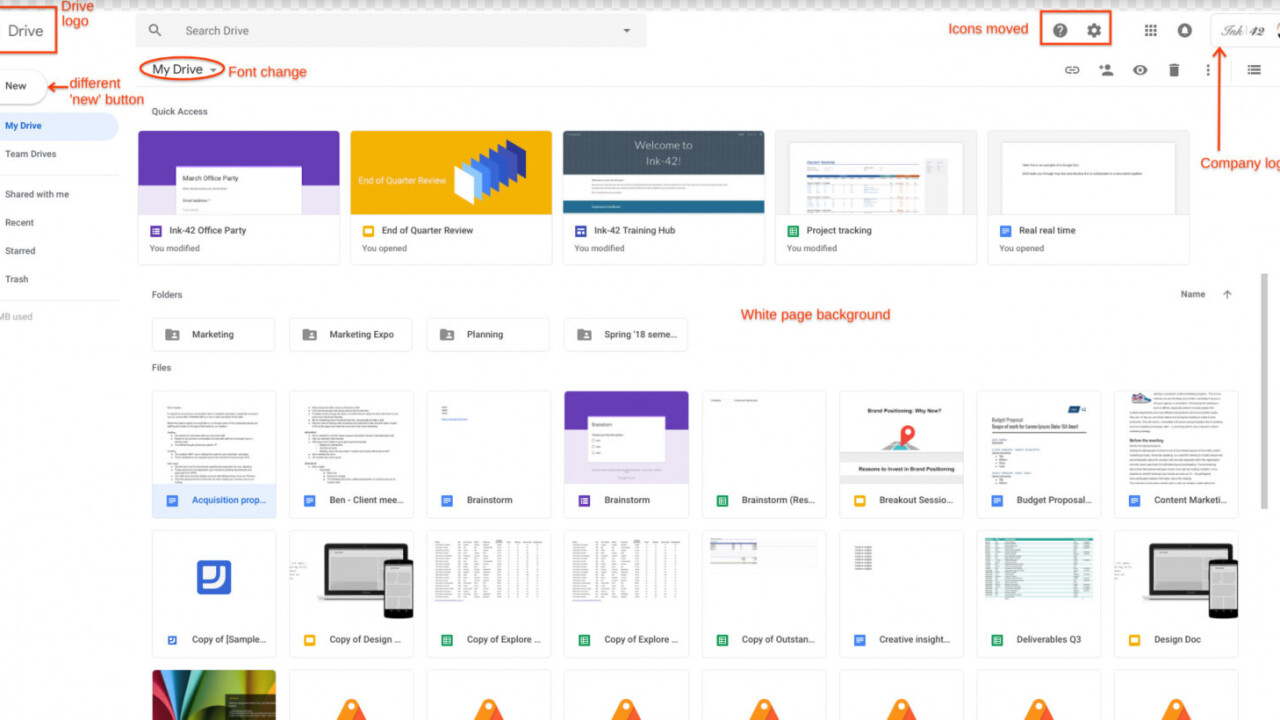This screenshot has height=720, width=1280.
Task: Switch to list view layout
Action: (x=1254, y=70)
